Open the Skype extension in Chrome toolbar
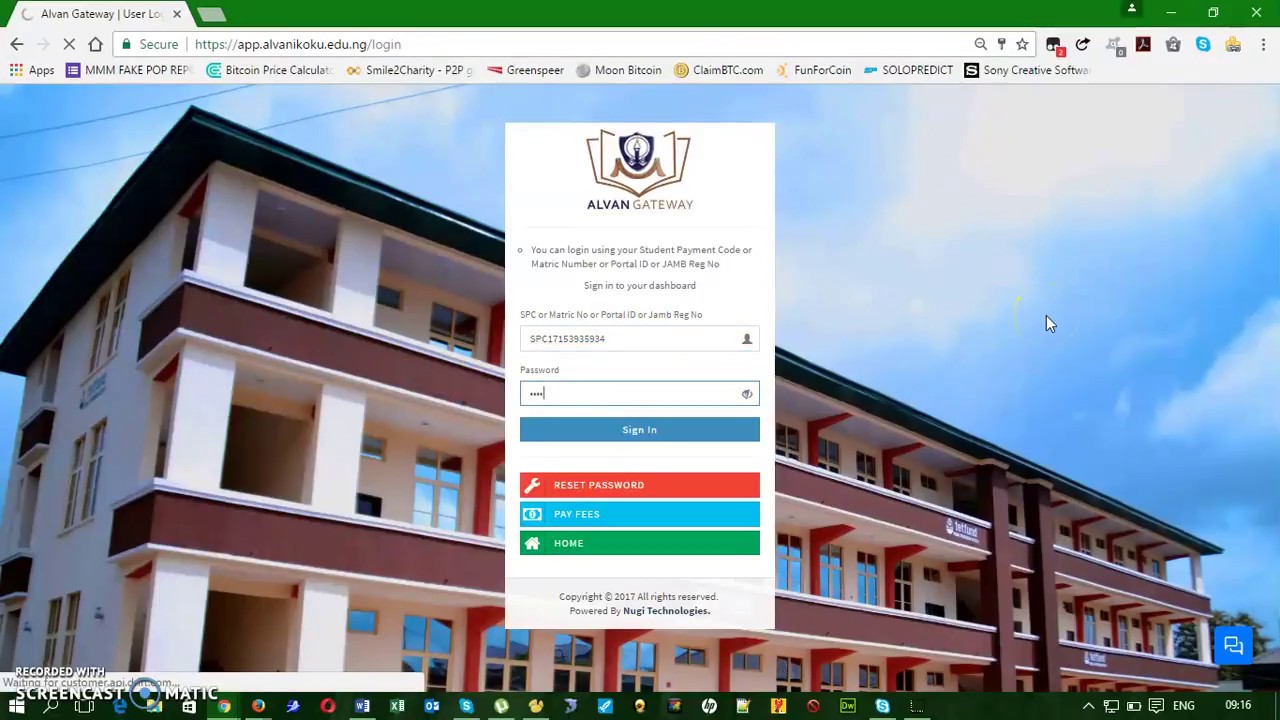 click(x=1203, y=44)
